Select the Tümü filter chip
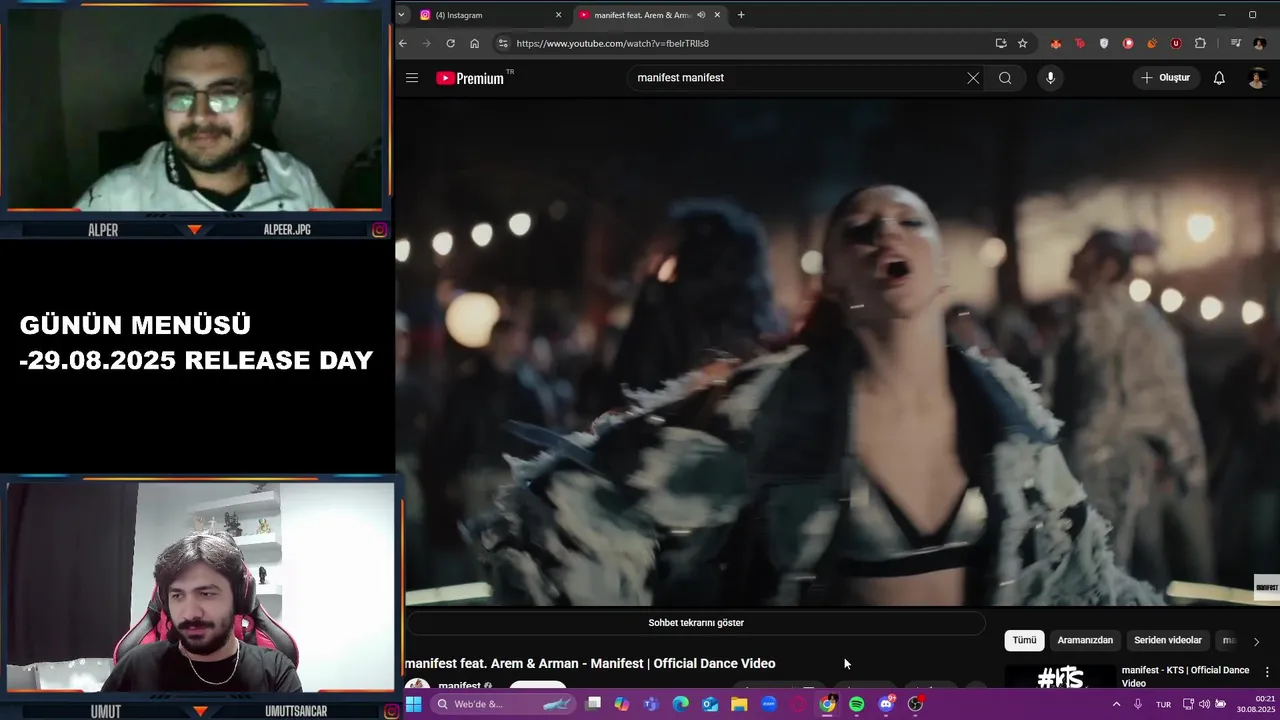The image size is (1280, 720). 1024,640
